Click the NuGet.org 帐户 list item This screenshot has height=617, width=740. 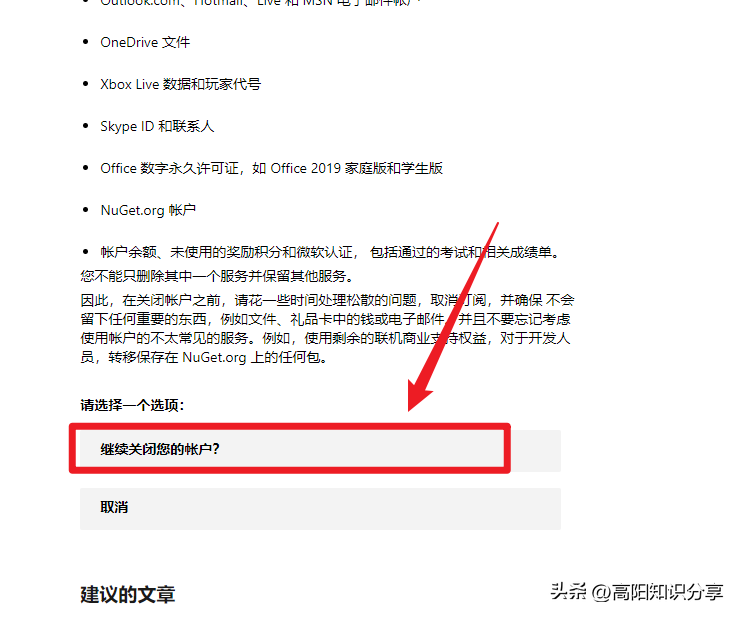coord(148,210)
